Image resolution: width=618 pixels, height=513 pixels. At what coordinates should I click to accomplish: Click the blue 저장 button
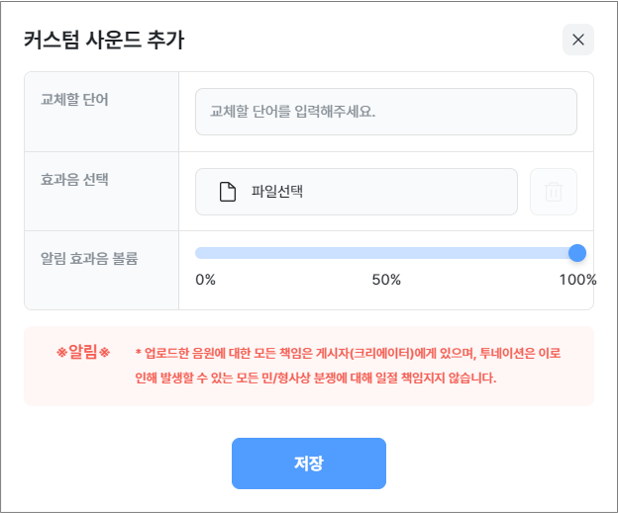pos(308,463)
